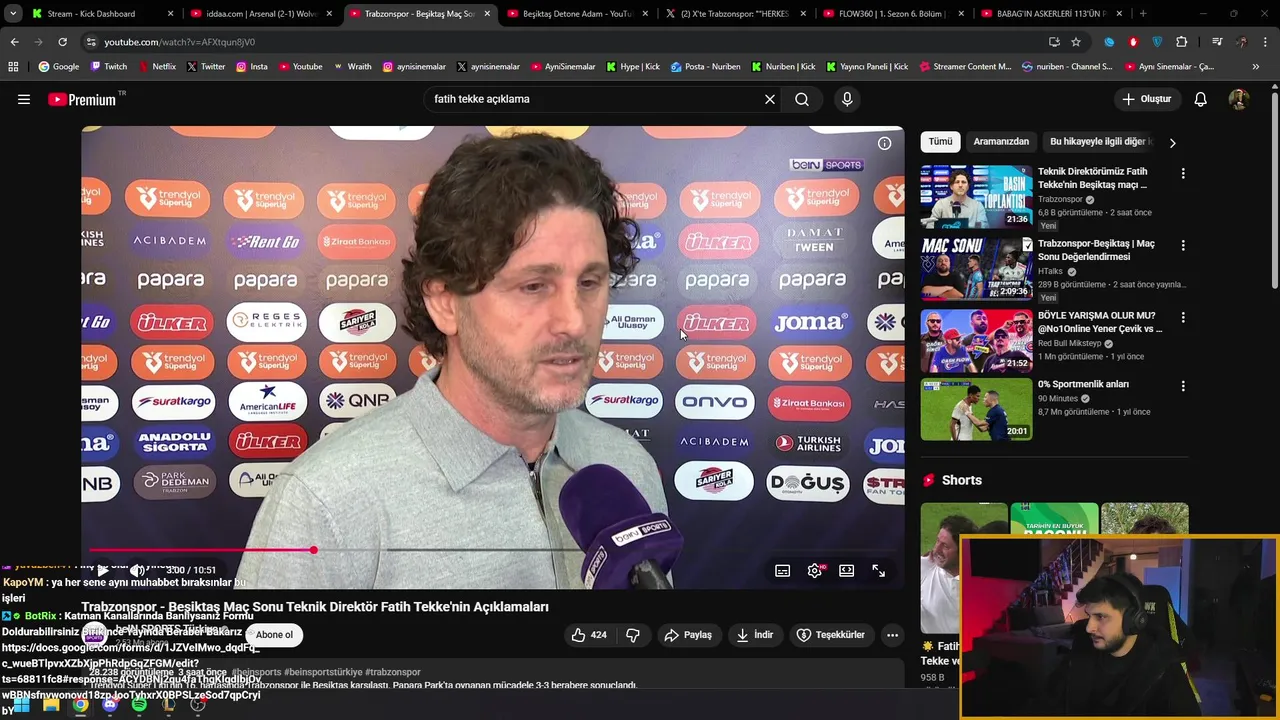This screenshot has width=1280, height=720.
Task: Play the paused video
Action: tap(102, 570)
